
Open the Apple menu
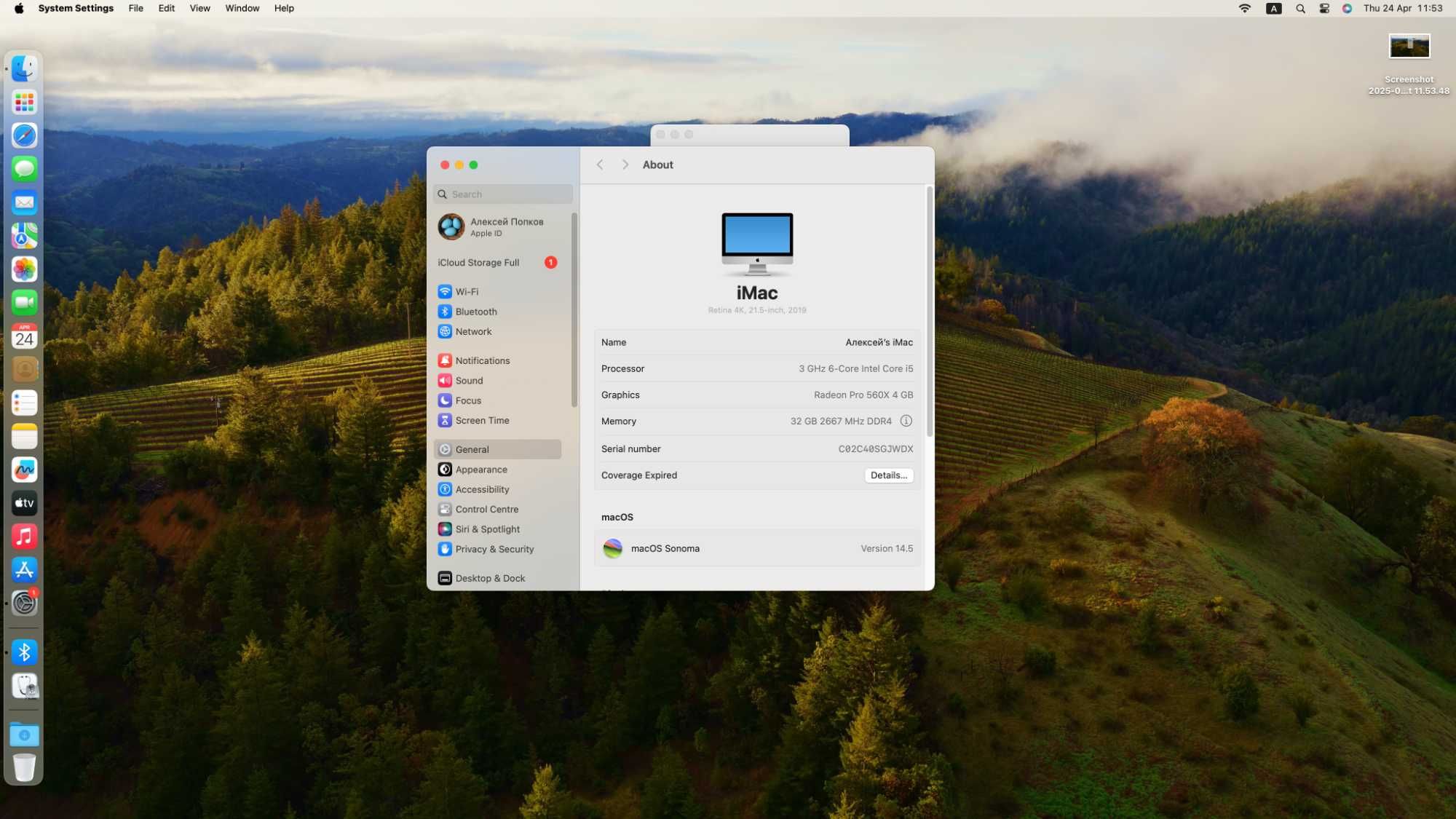19,9
